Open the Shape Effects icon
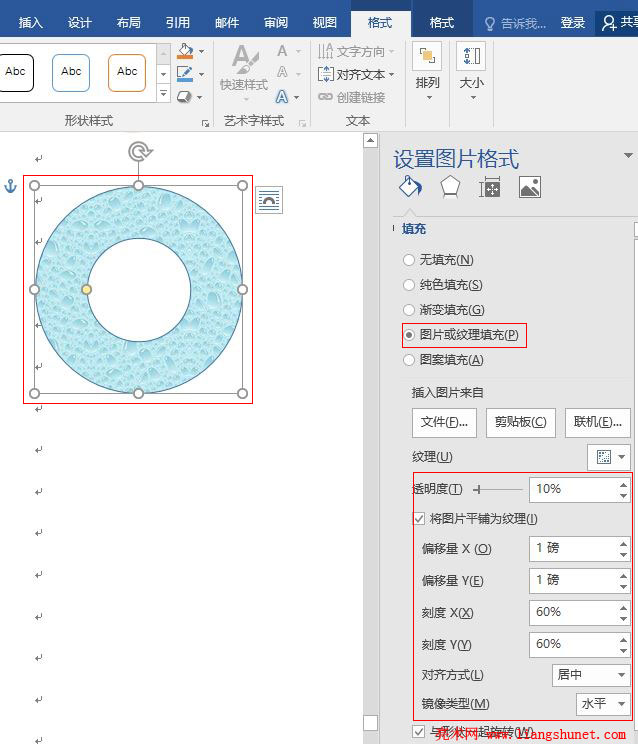 pos(185,97)
